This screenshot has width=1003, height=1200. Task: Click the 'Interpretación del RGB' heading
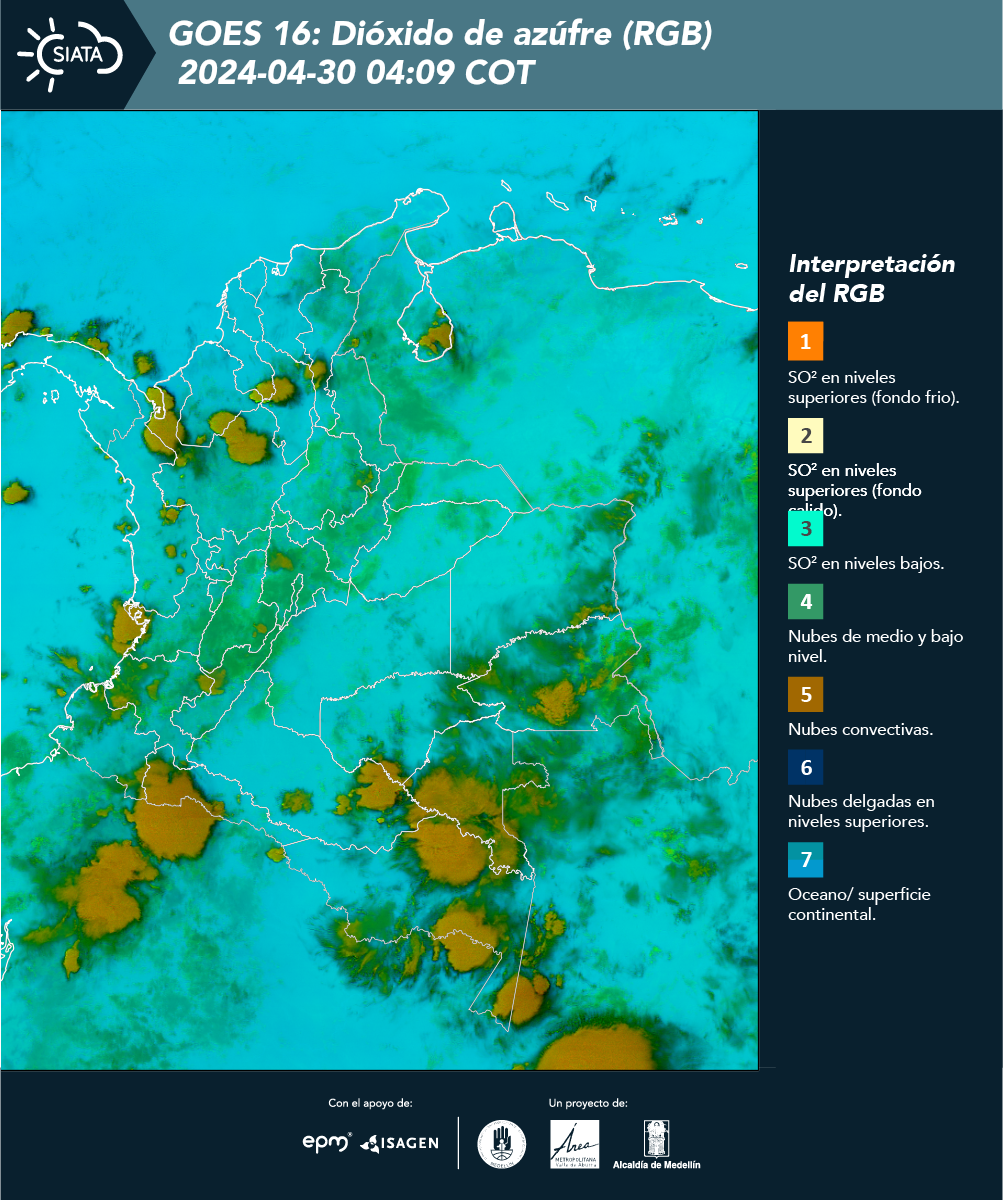[871, 279]
